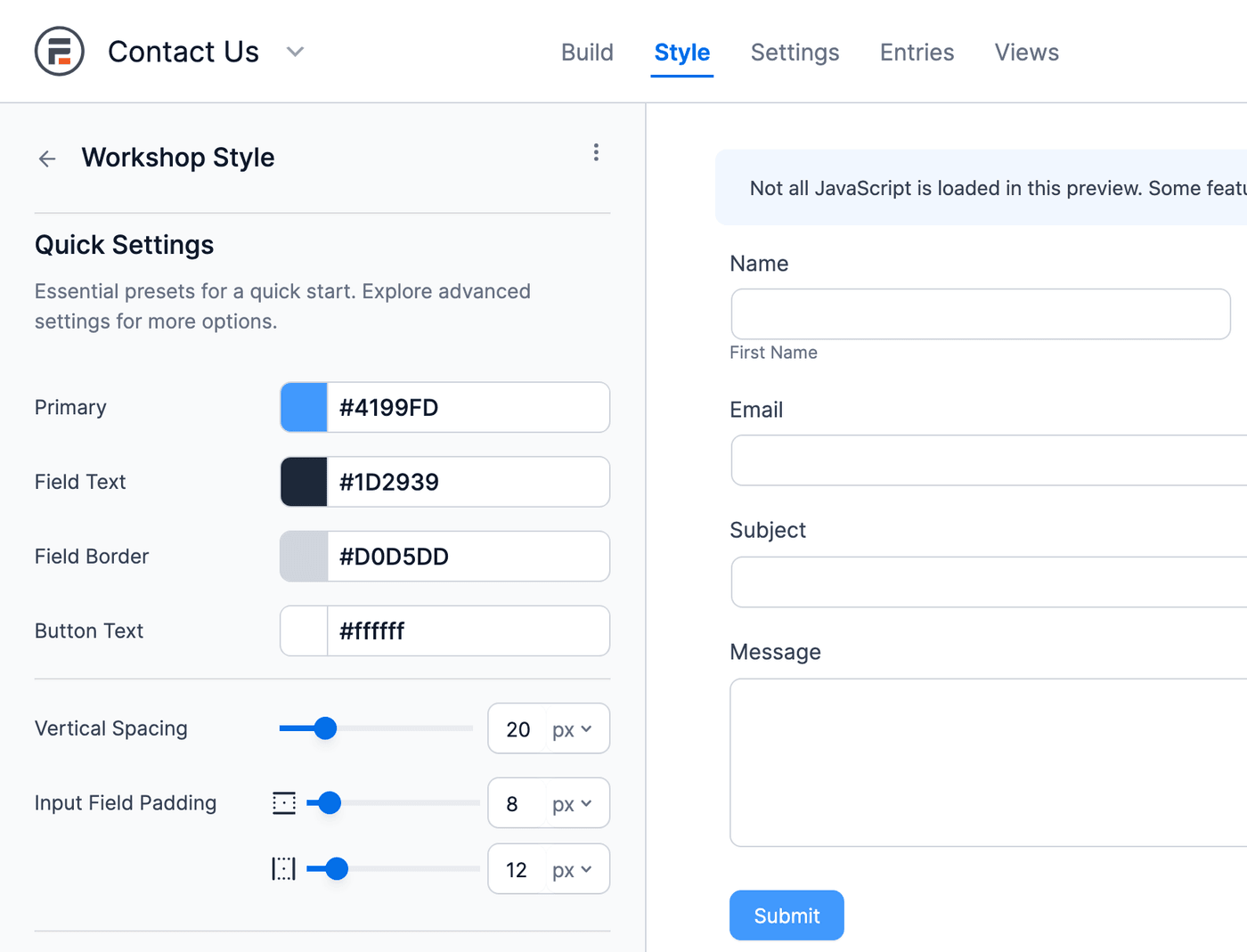Screen dimensions: 1247x952
Task: Click the padding value field showing 12
Action: tap(518, 870)
